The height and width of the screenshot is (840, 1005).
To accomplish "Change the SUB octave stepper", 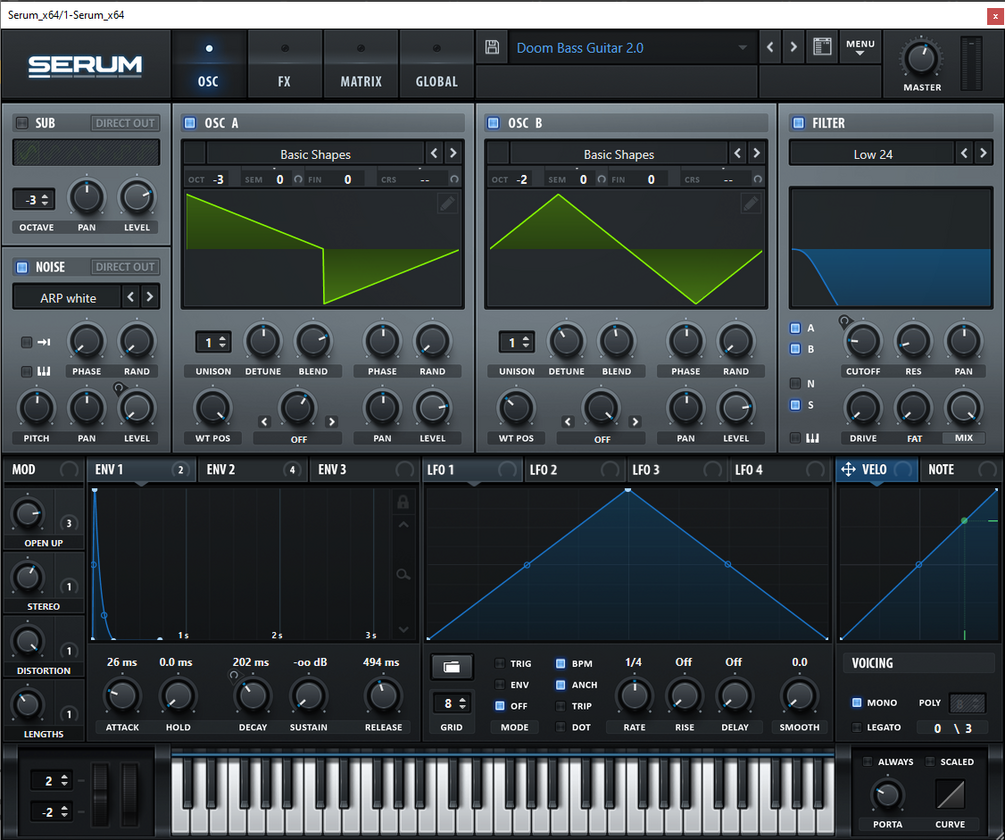I will [x=34, y=199].
